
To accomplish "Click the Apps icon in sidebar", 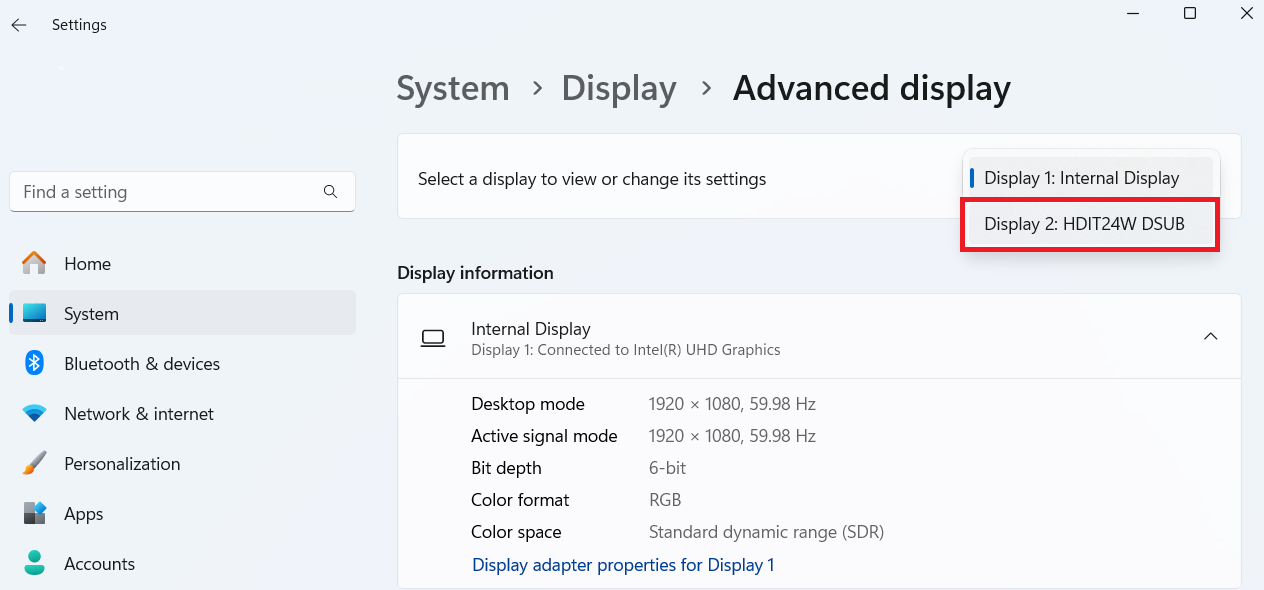I will [34, 513].
